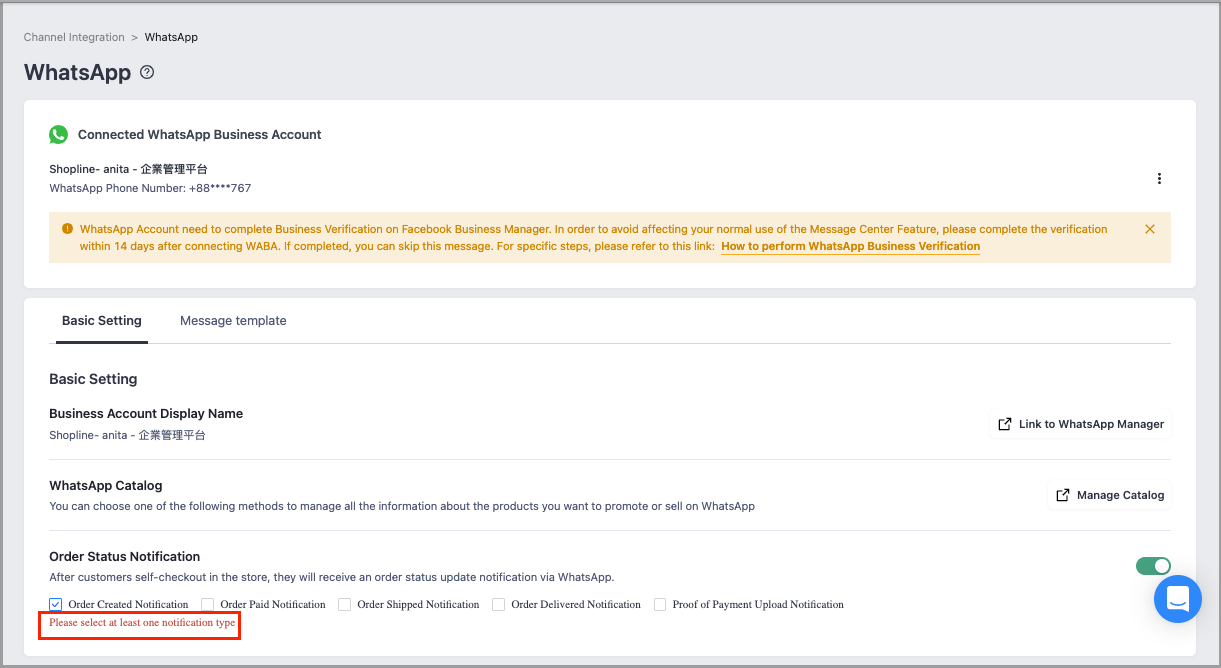This screenshot has height=668, width=1221.
Task: Turn off Order Status Notification toggle
Action: pos(1153,566)
